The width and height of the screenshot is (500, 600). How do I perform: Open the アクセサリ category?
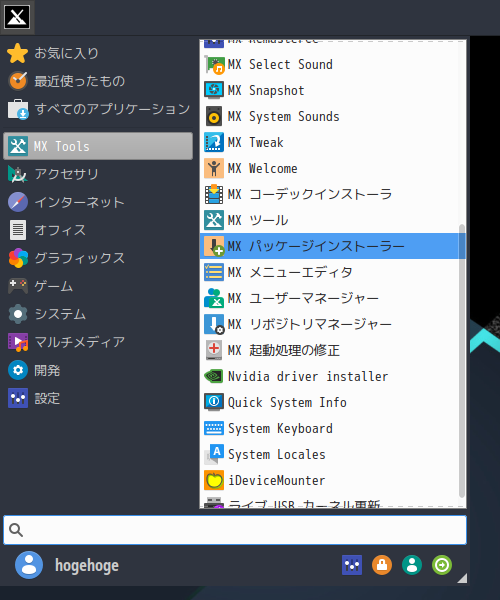pos(98,174)
